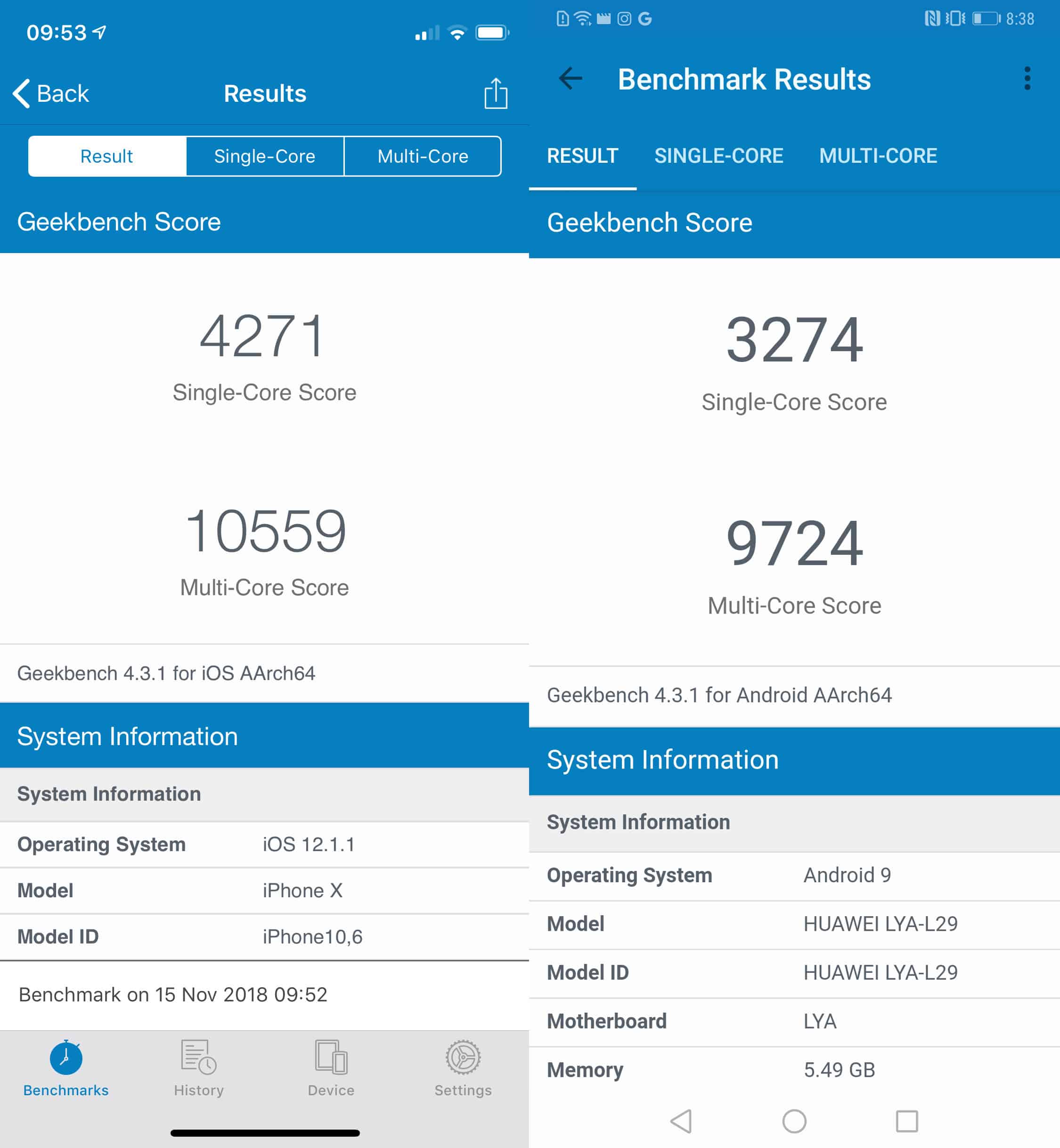Tap Android navigation back triangle
The image size is (1060, 1148).
[x=681, y=1121]
